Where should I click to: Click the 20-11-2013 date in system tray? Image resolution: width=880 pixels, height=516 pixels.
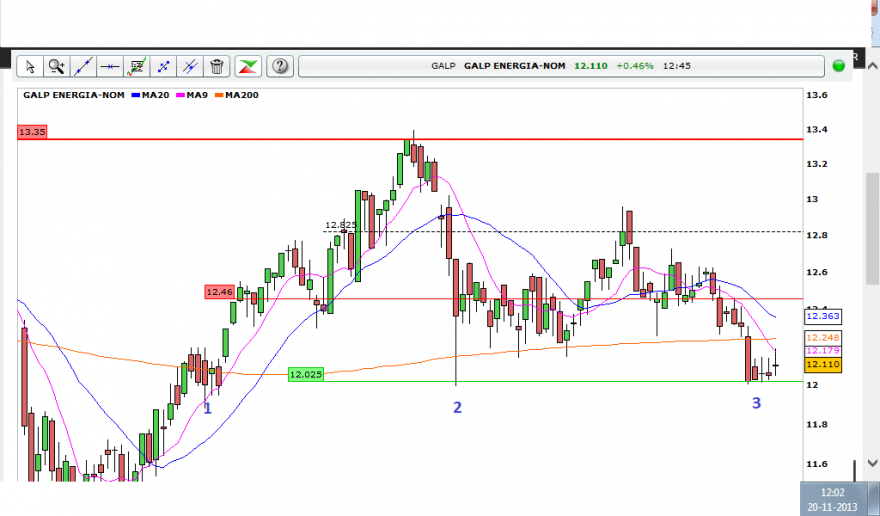pos(832,507)
